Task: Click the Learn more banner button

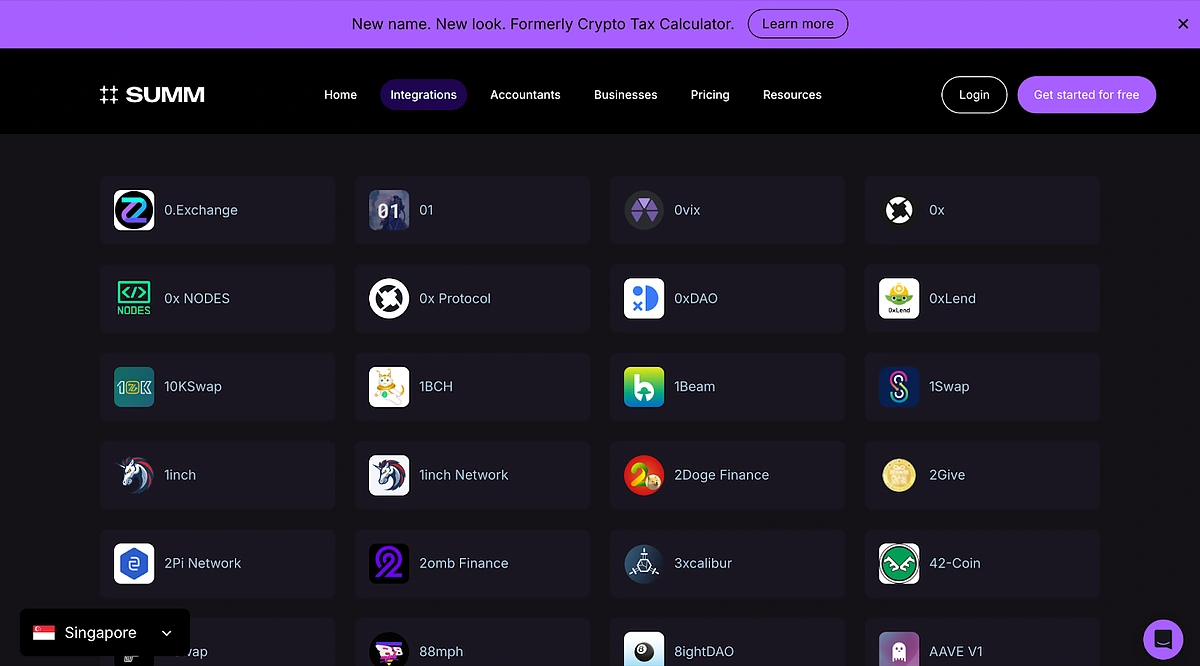Action: pos(797,23)
